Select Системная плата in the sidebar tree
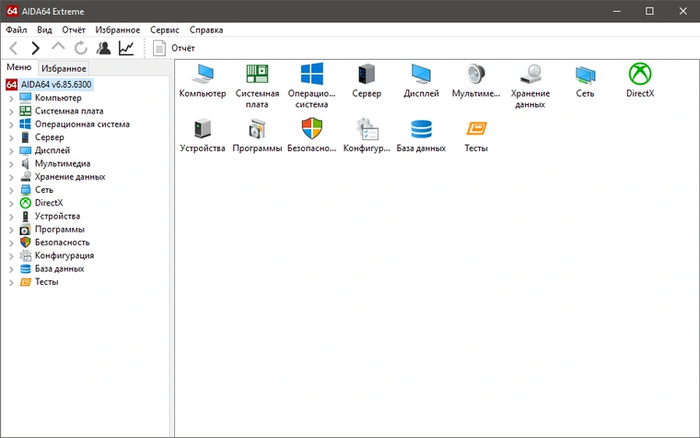Image resolution: width=700 pixels, height=438 pixels. pos(69,111)
